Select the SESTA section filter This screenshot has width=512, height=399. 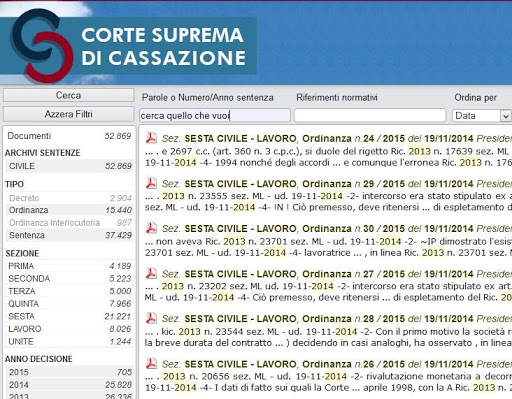click(x=70, y=316)
